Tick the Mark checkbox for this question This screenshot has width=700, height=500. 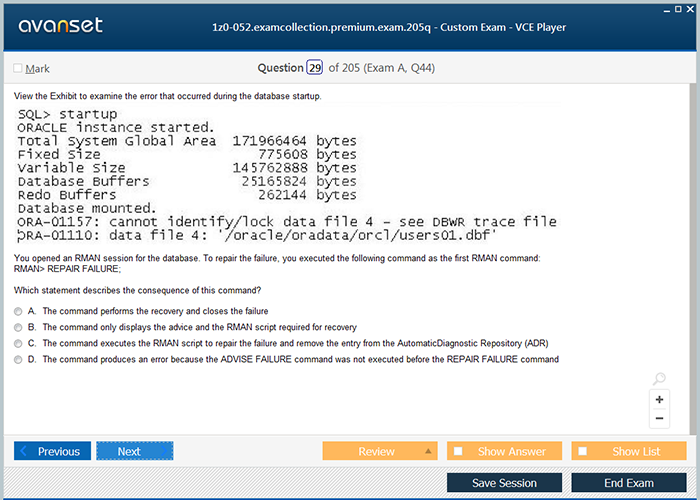point(18,69)
